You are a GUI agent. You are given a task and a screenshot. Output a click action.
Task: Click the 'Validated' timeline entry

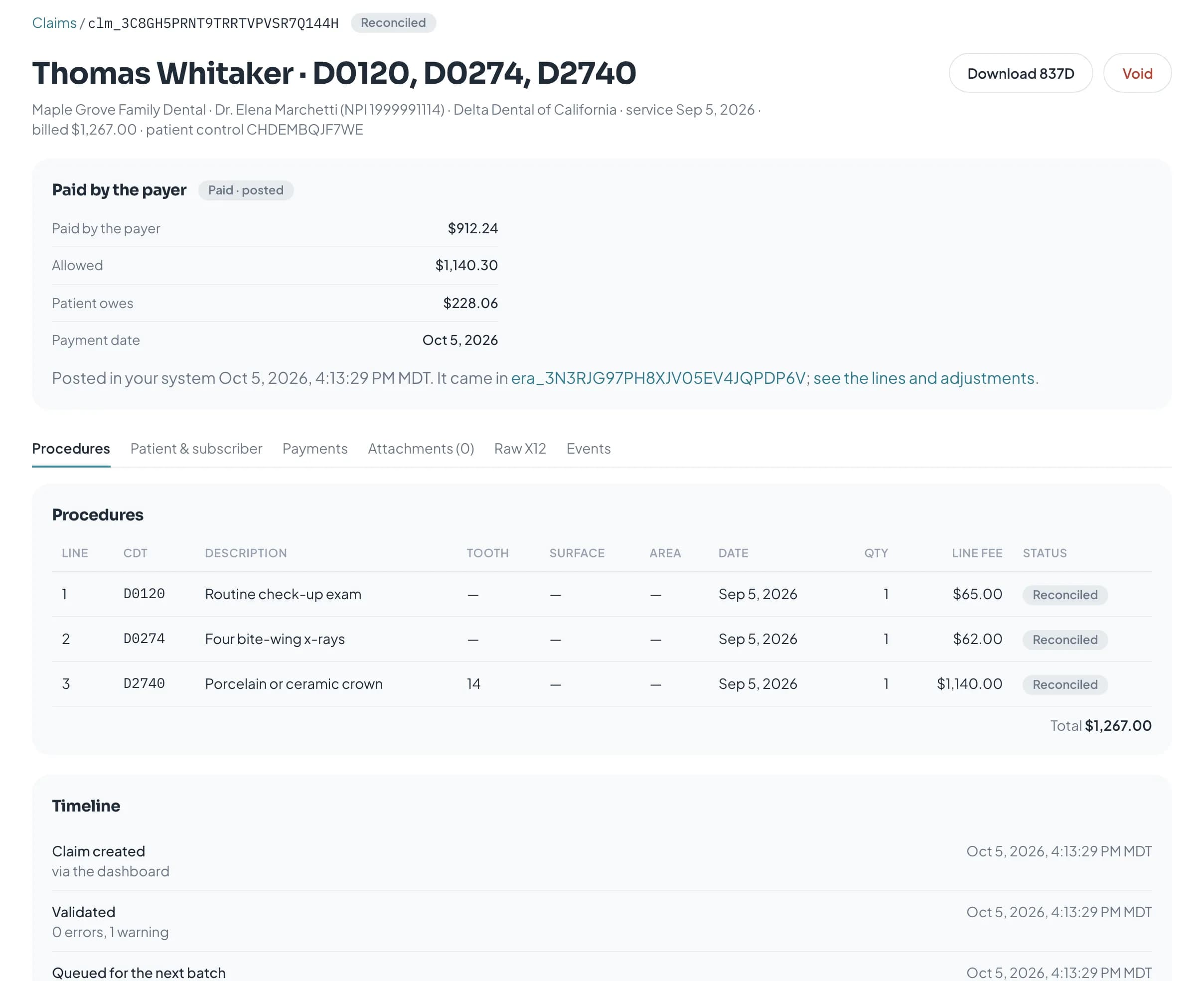pyautogui.click(x=602, y=922)
